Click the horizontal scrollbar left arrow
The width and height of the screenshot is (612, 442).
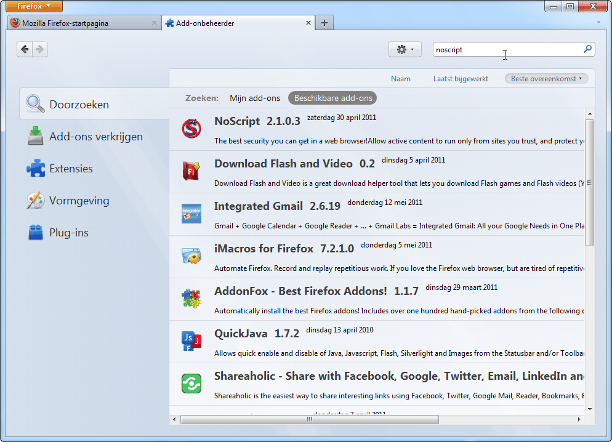point(174,419)
